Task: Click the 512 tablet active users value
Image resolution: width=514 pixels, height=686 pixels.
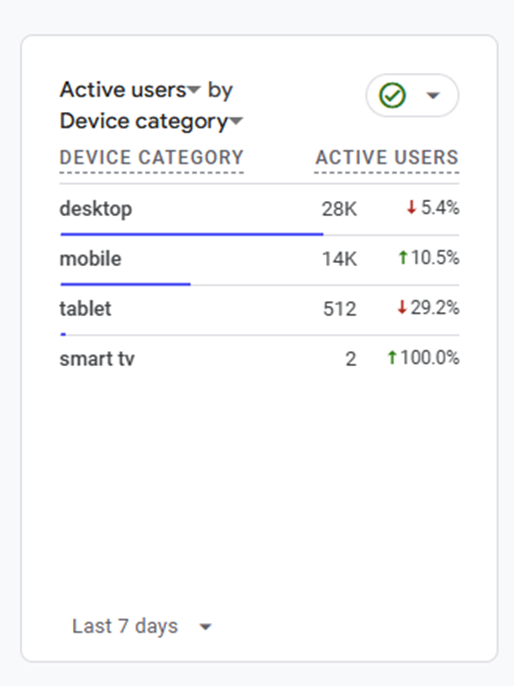Action: pos(339,309)
